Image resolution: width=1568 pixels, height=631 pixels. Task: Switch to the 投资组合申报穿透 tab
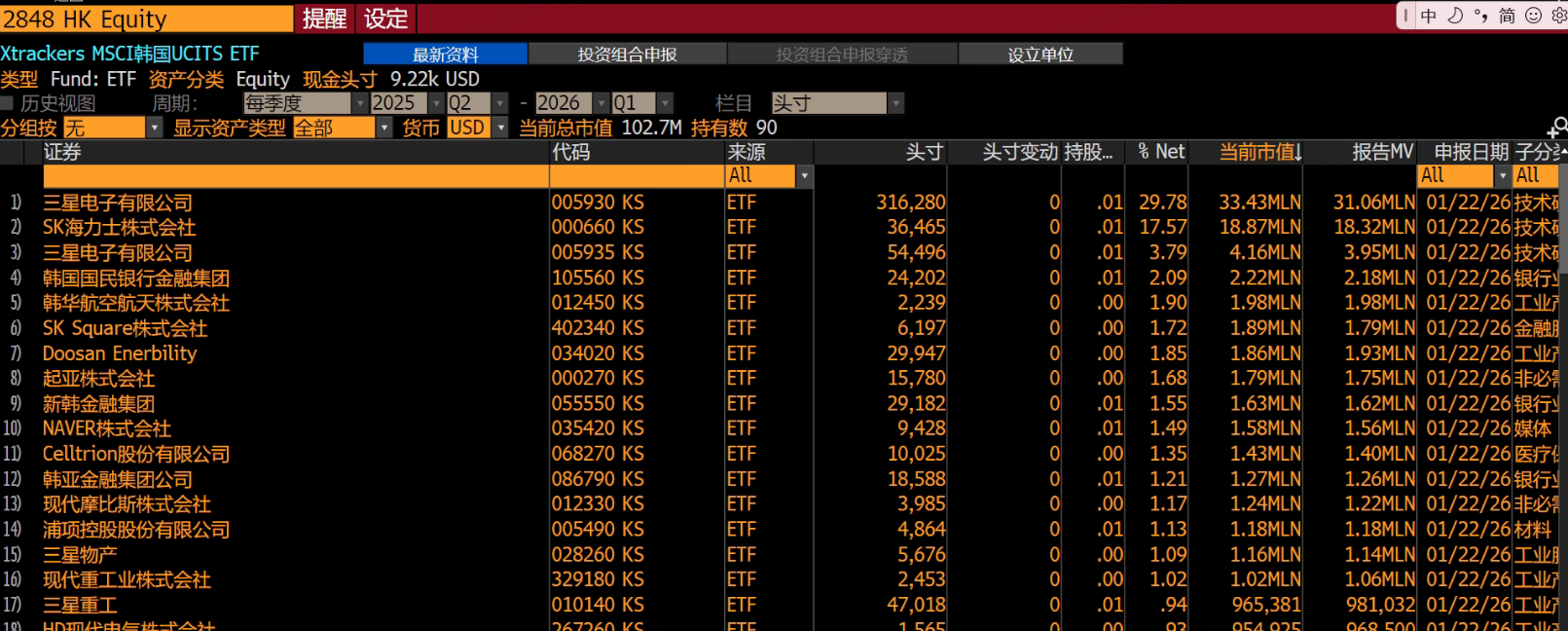pyautogui.click(x=842, y=54)
